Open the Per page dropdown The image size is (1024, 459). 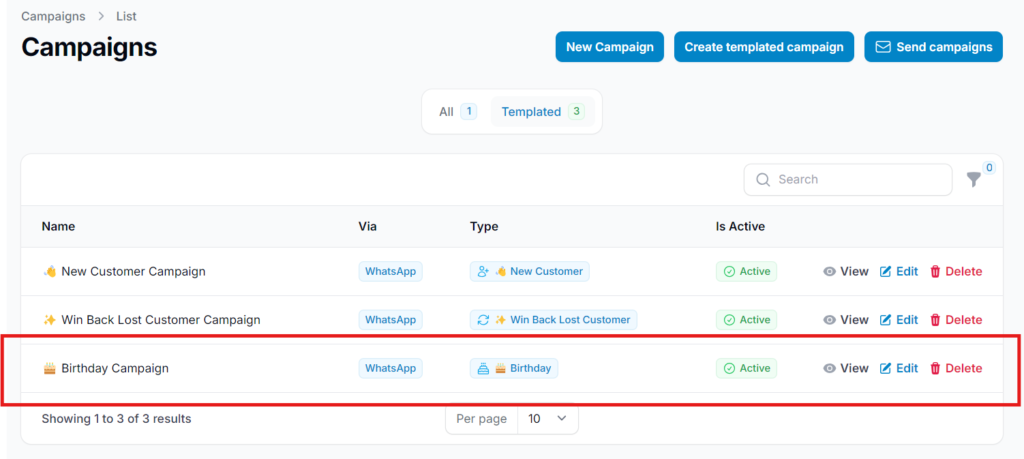pyautogui.click(x=547, y=419)
